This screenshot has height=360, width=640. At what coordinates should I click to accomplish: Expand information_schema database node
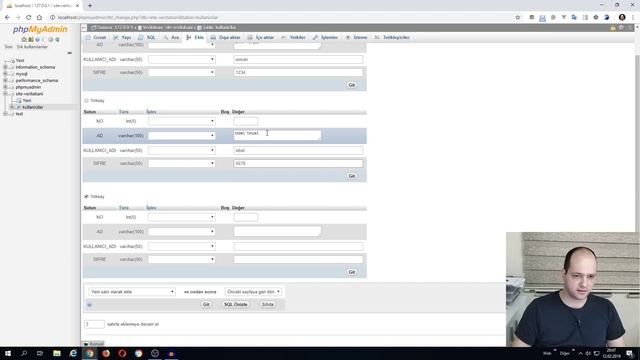pos(6,67)
